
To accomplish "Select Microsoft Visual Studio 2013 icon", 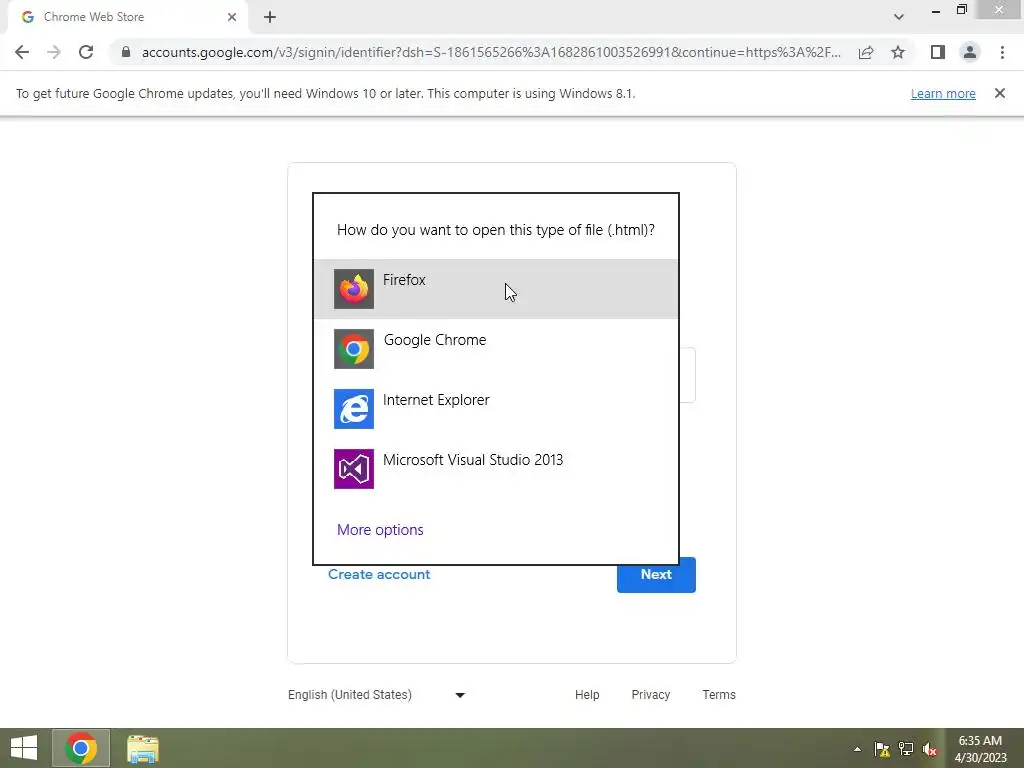I will pos(354,469).
